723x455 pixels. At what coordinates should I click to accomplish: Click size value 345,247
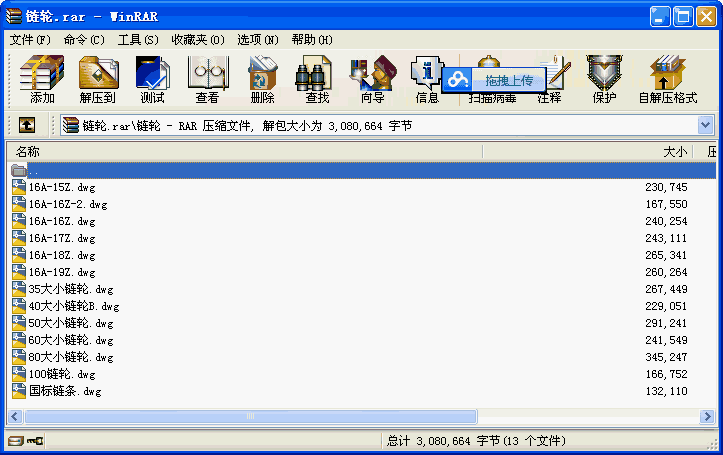click(666, 357)
